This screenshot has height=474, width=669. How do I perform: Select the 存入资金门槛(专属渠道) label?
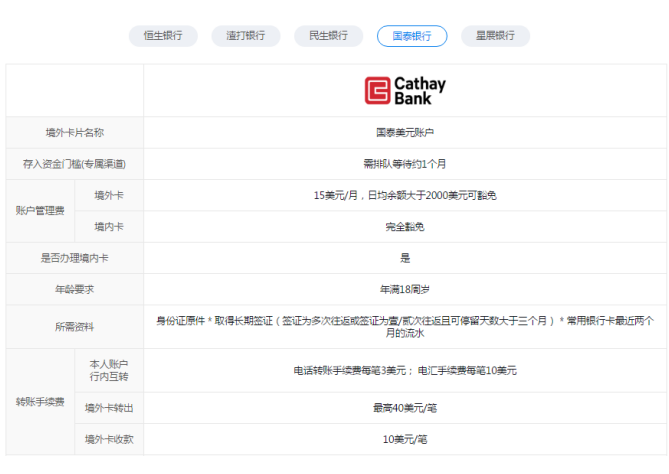[75, 164]
